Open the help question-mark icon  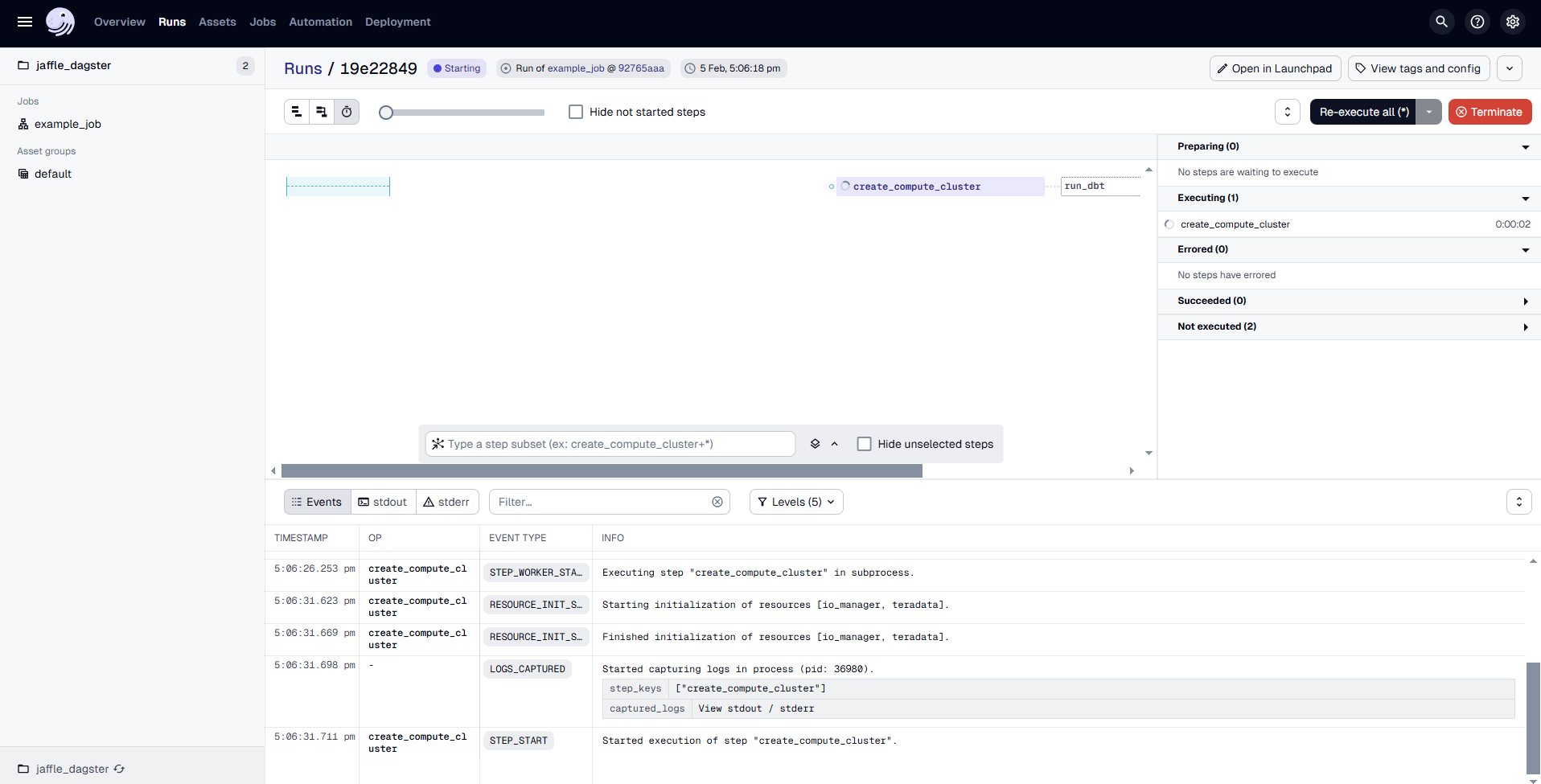pyautogui.click(x=1477, y=22)
